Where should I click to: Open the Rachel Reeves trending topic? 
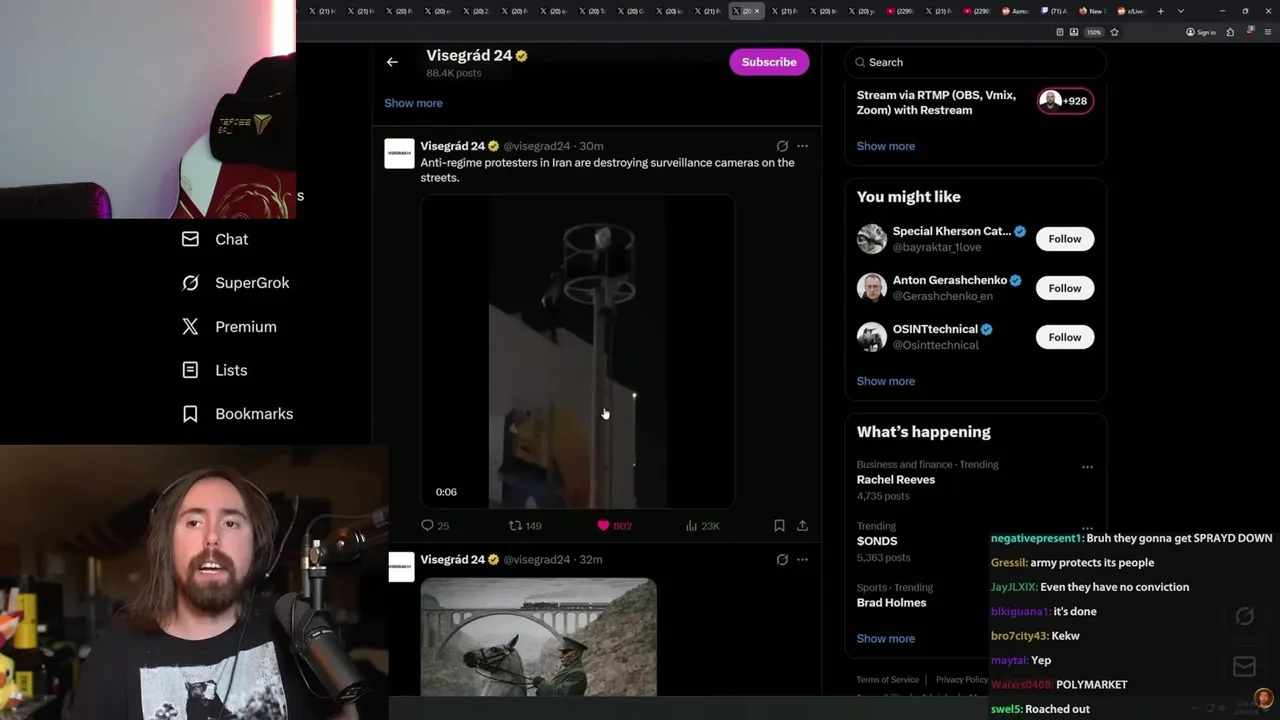tap(895, 480)
